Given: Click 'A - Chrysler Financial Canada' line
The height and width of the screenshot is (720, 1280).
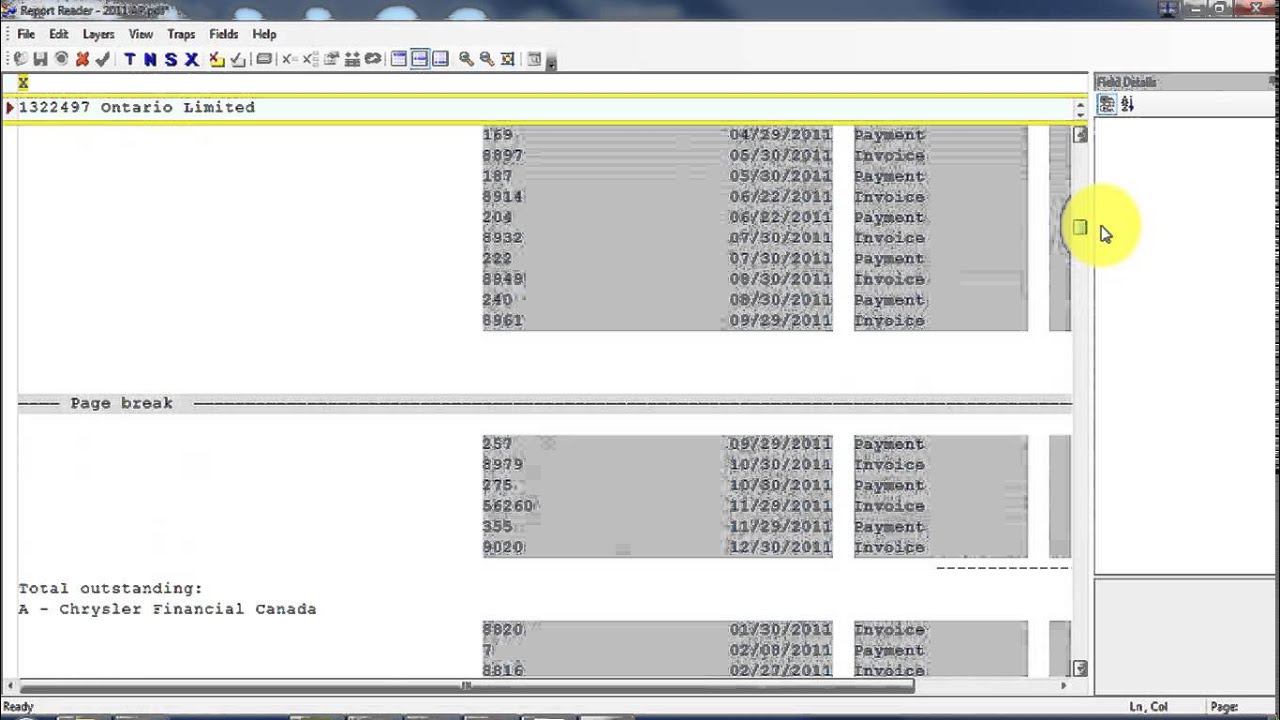Looking at the screenshot, I should click(x=167, y=609).
